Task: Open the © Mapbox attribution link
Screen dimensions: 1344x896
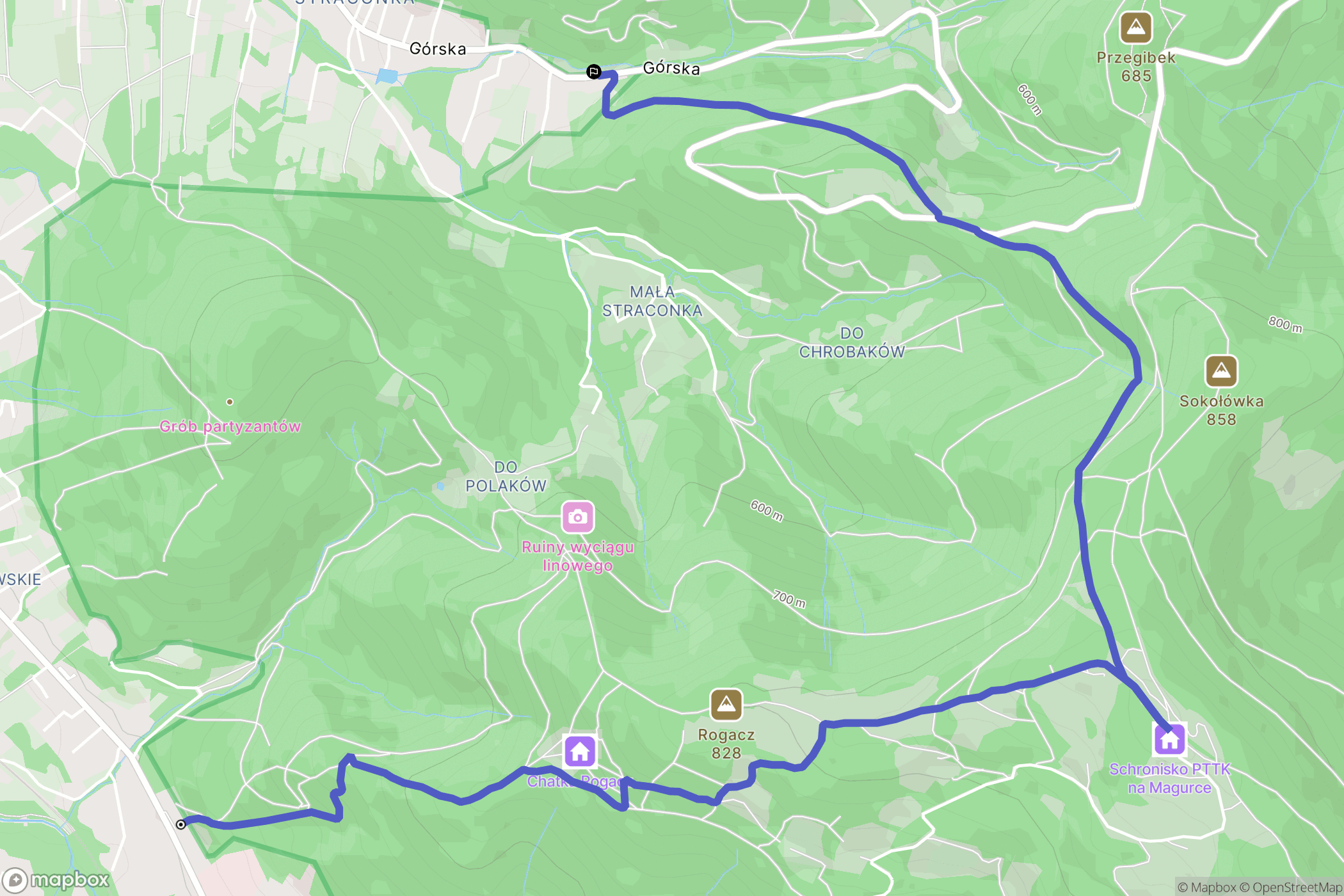Action: [x=1207, y=887]
